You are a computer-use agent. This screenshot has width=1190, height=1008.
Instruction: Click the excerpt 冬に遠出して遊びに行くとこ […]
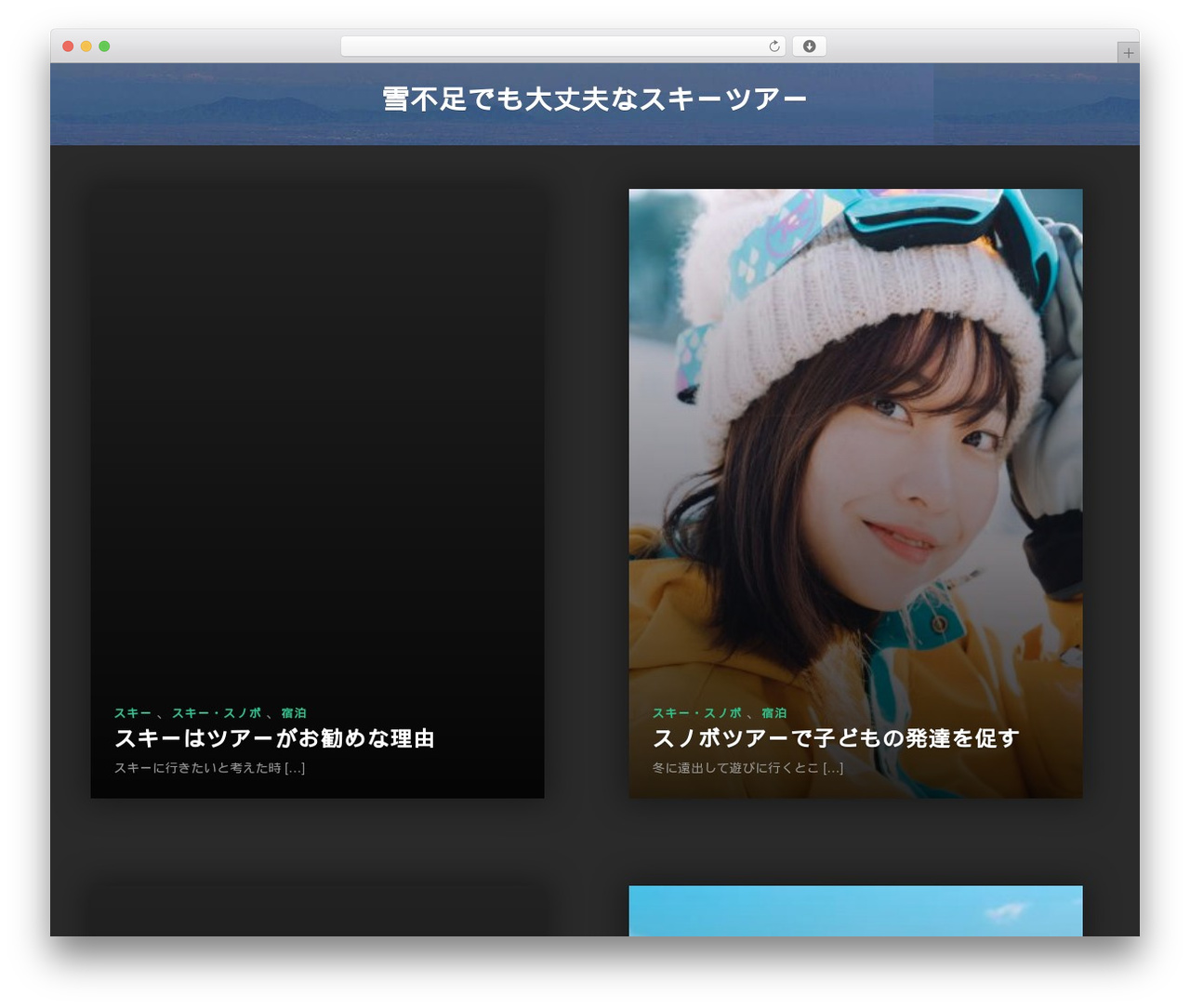click(x=747, y=768)
